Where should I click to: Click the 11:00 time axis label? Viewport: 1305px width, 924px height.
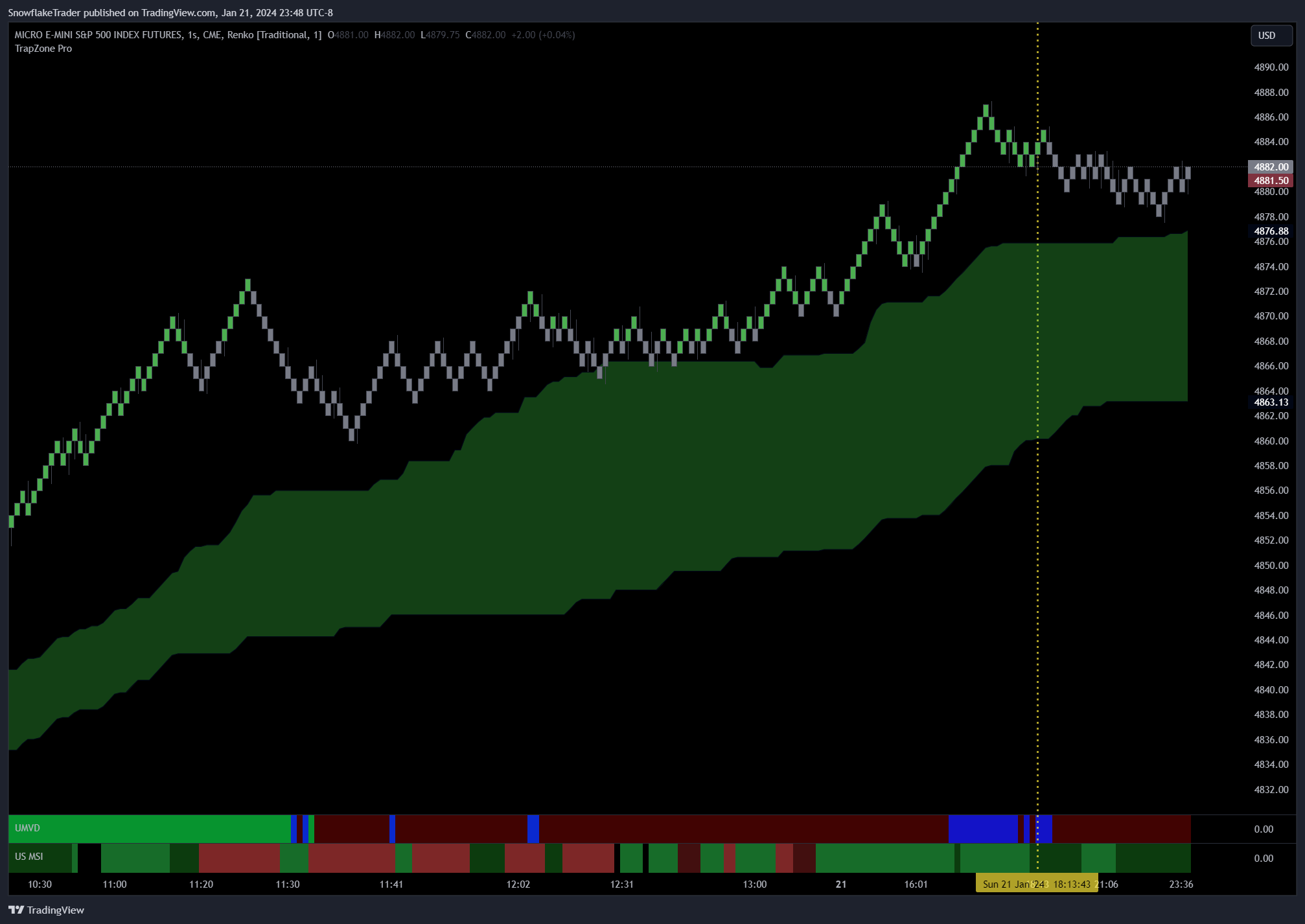point(115,884)
